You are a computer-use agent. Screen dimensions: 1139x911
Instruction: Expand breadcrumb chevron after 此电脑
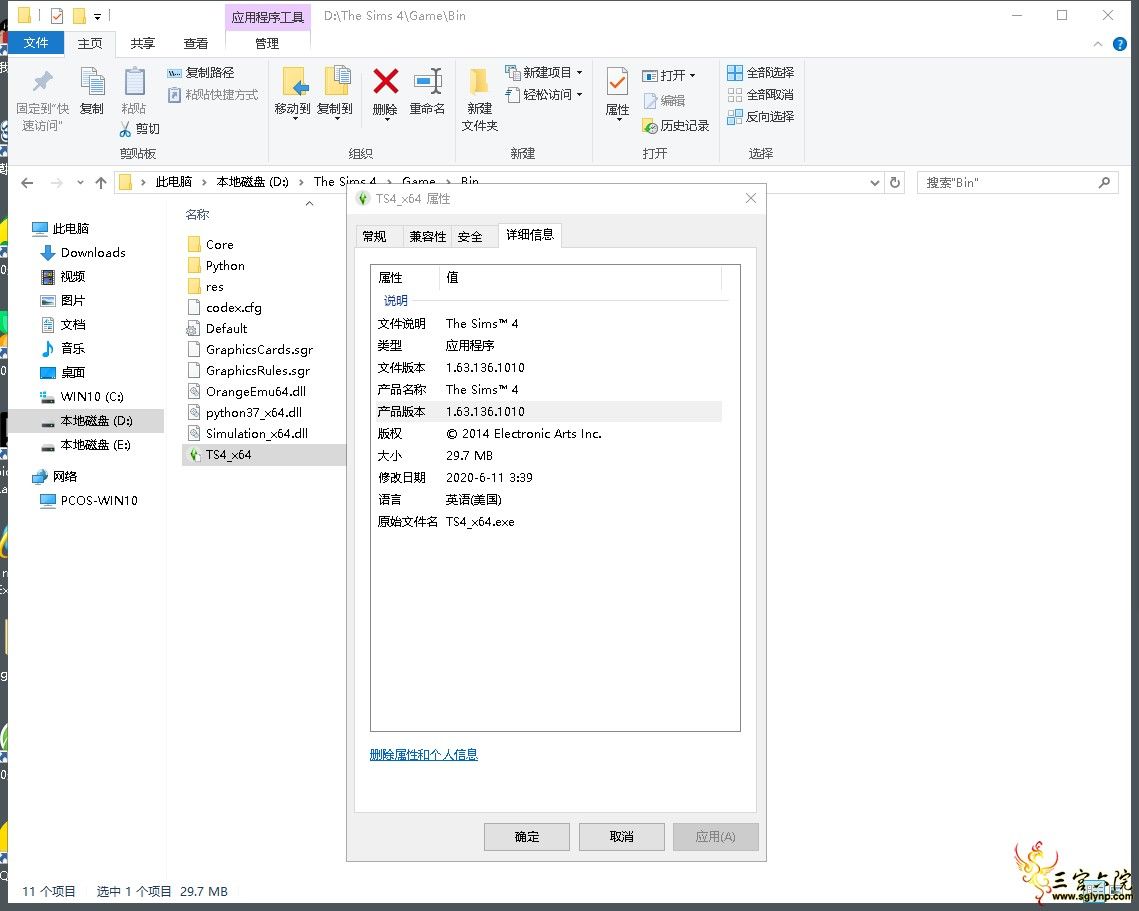[x=204, y=182]
